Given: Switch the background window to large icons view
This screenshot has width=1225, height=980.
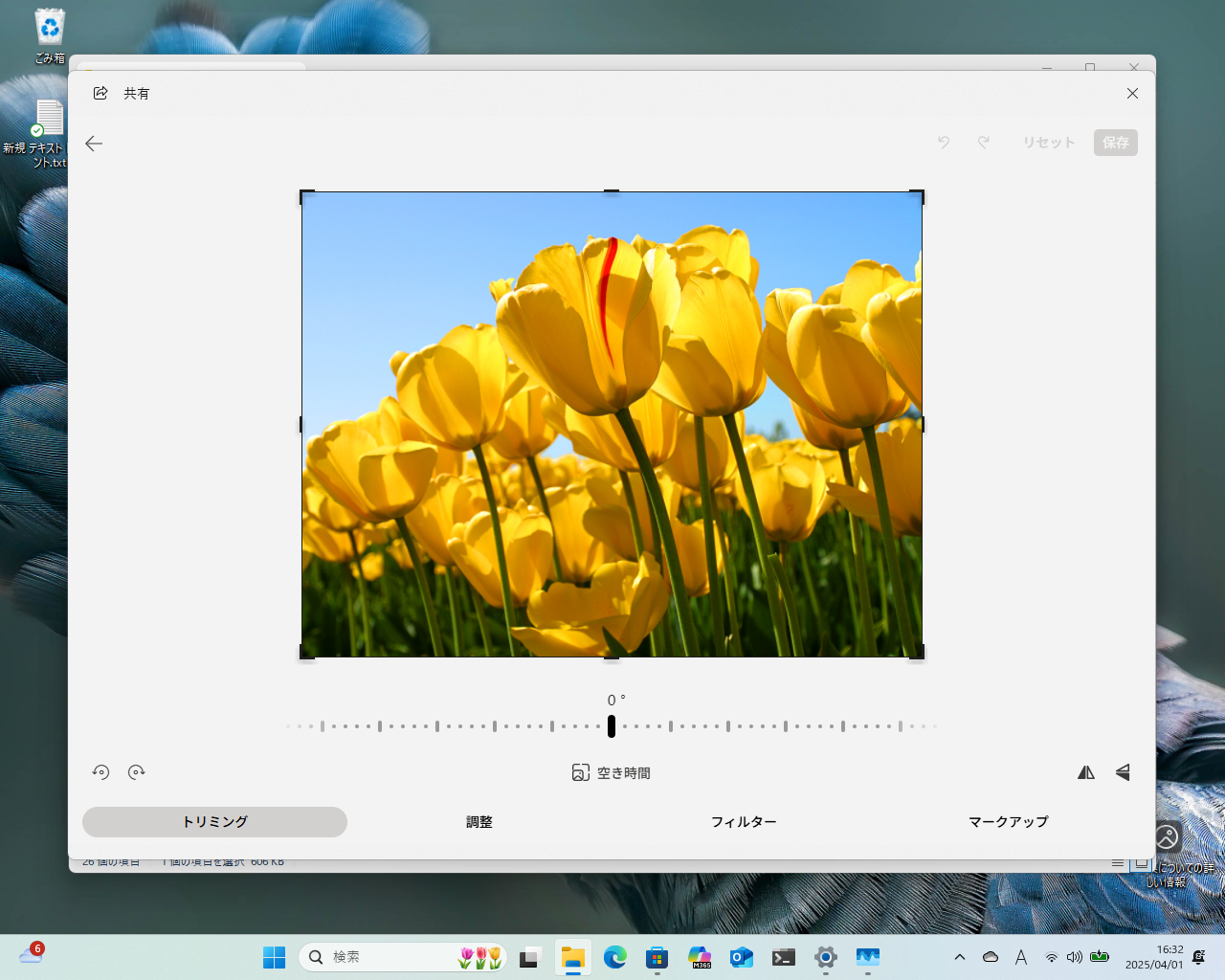Looking at the screenshot, I should point(1141,863).
